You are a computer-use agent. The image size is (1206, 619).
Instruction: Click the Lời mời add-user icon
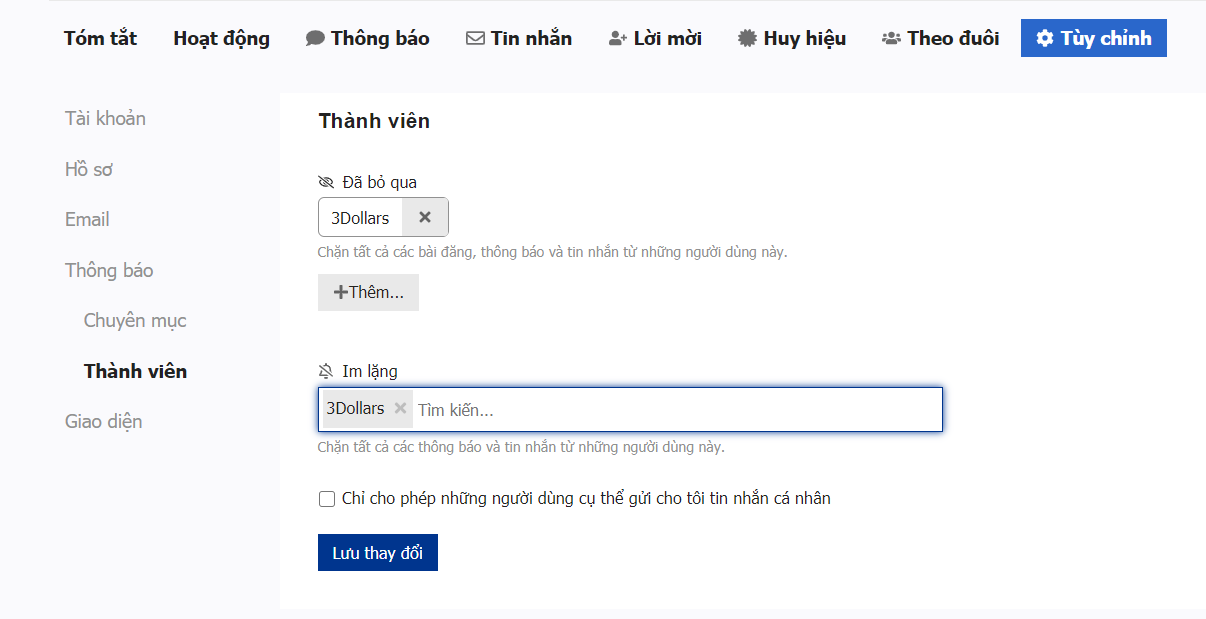(x=617, y=39)
